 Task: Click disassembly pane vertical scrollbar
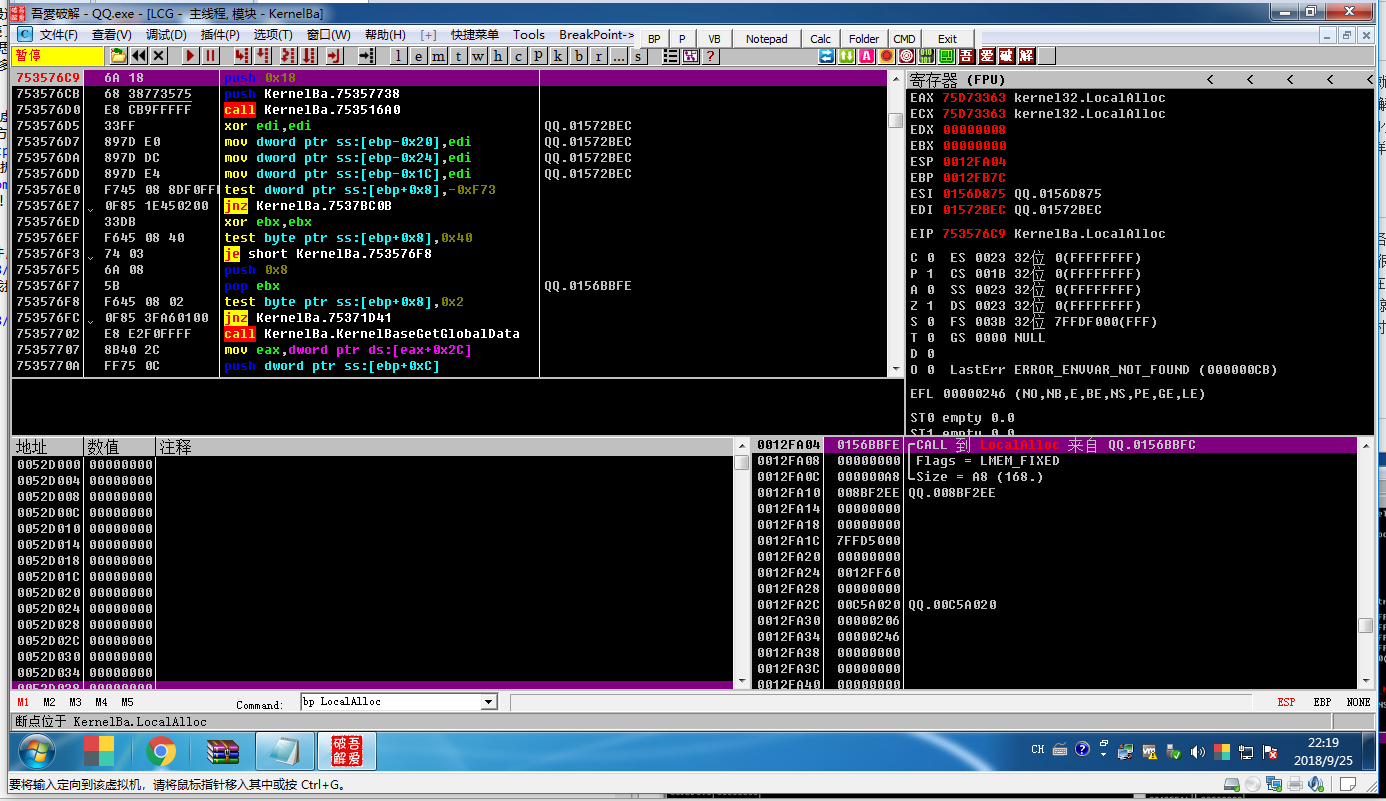click(896, 222)
